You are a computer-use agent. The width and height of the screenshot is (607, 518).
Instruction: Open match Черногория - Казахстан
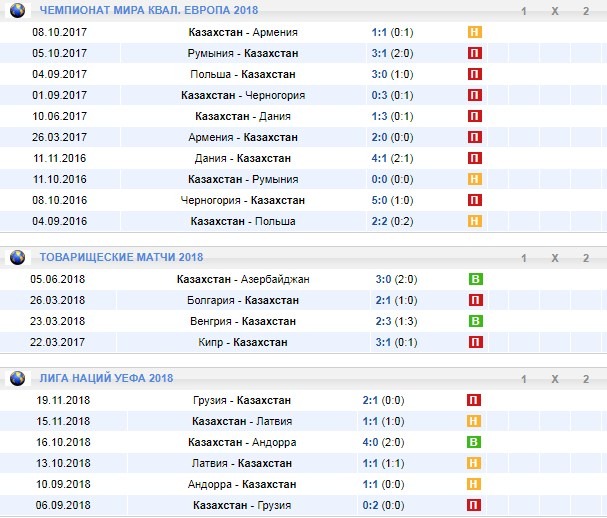coord(243,200)
